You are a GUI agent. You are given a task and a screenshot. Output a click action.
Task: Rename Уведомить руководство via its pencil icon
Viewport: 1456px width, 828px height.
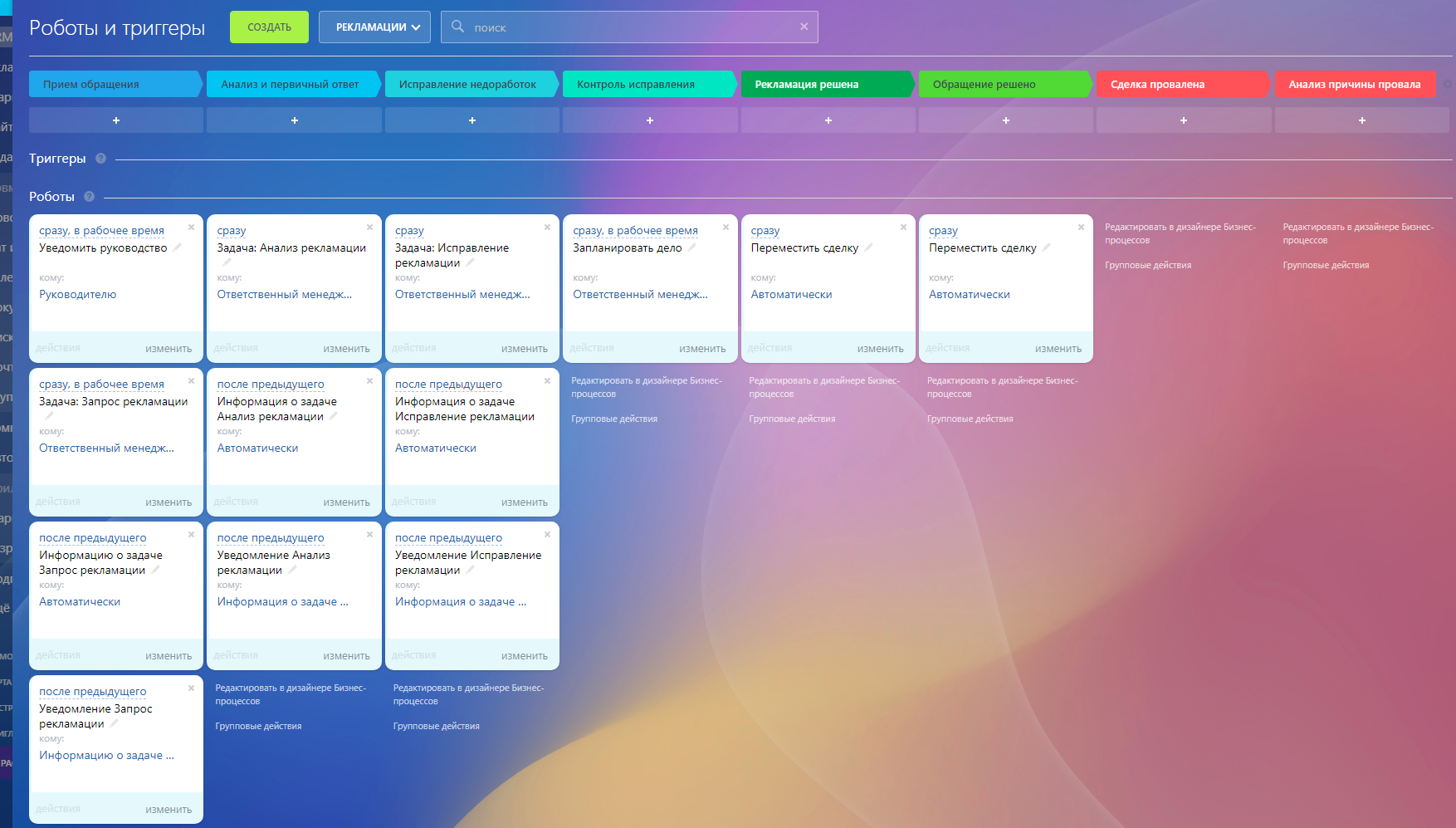(x=177, y=247)
